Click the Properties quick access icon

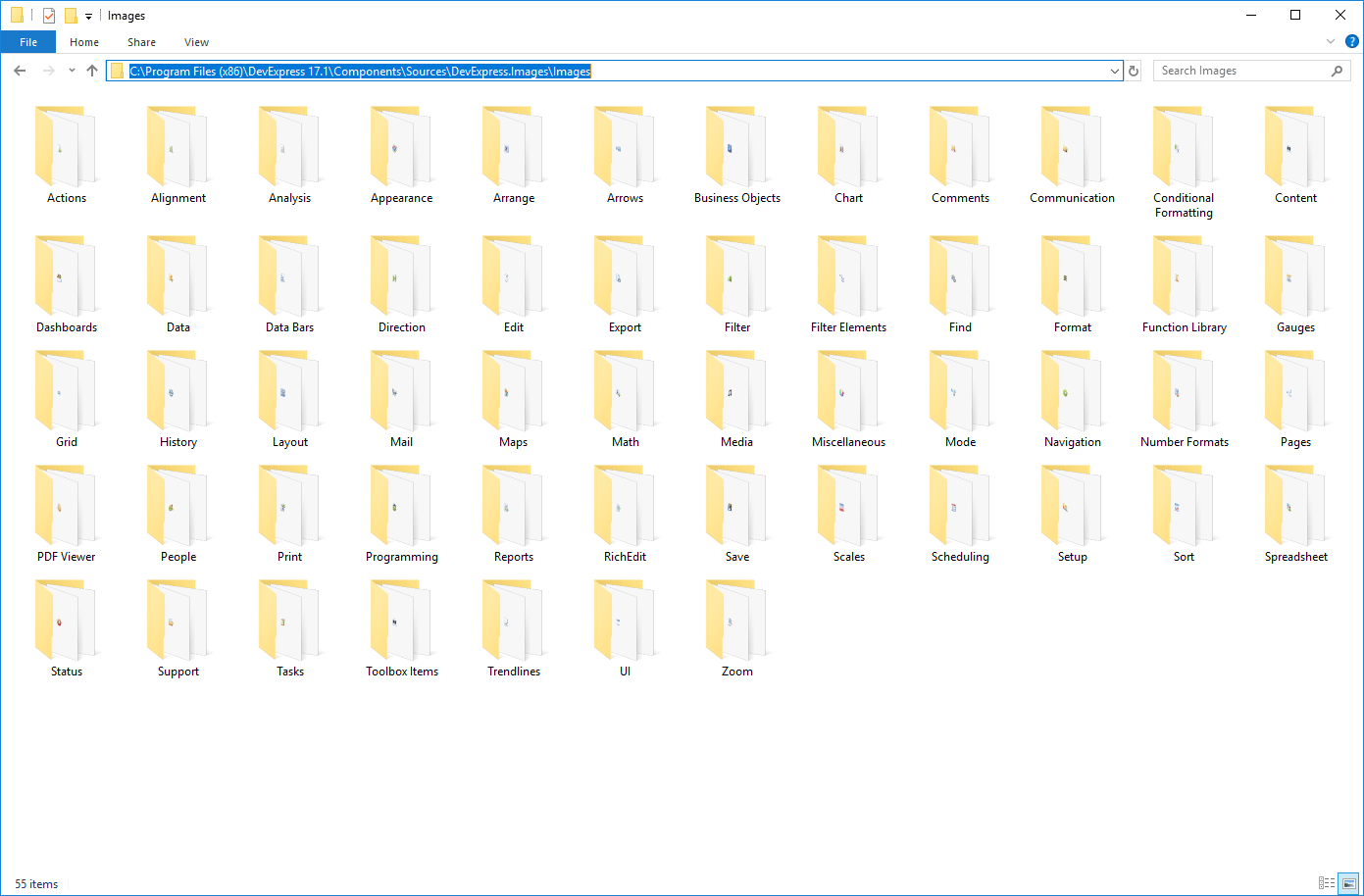48,16
